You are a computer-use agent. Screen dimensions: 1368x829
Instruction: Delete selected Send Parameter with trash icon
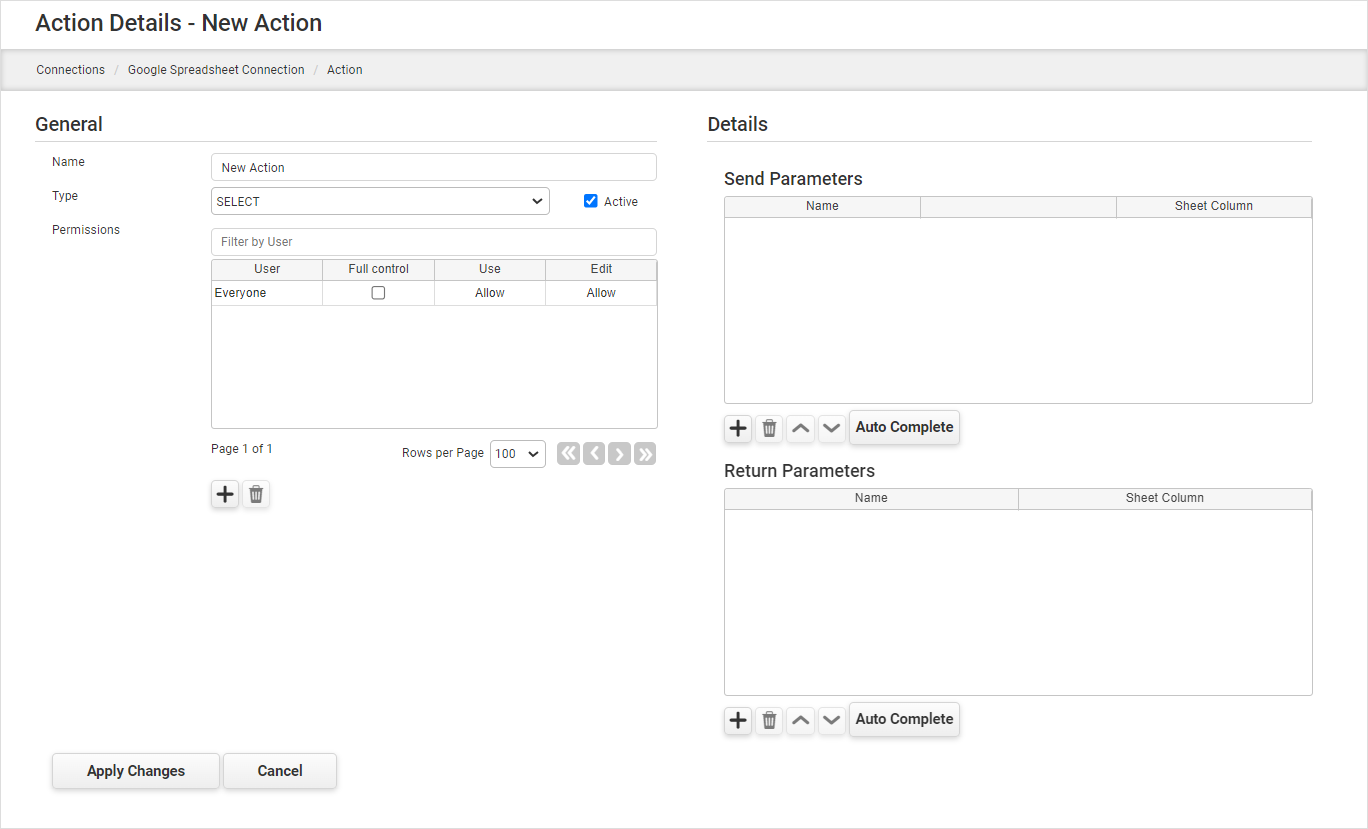(x=769, y=428)
